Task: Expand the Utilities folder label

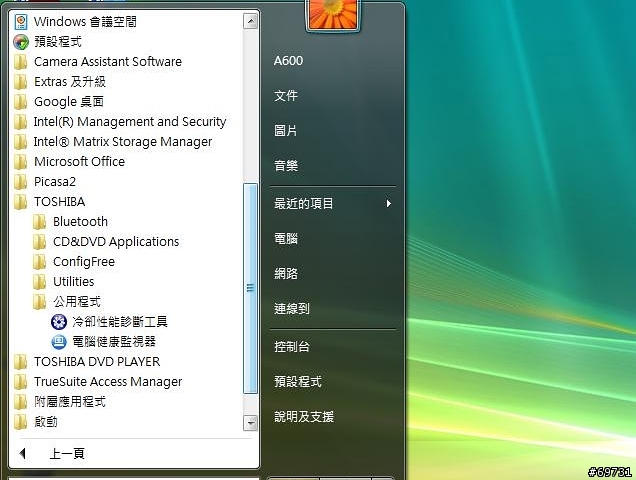Action: pos(73,282)
